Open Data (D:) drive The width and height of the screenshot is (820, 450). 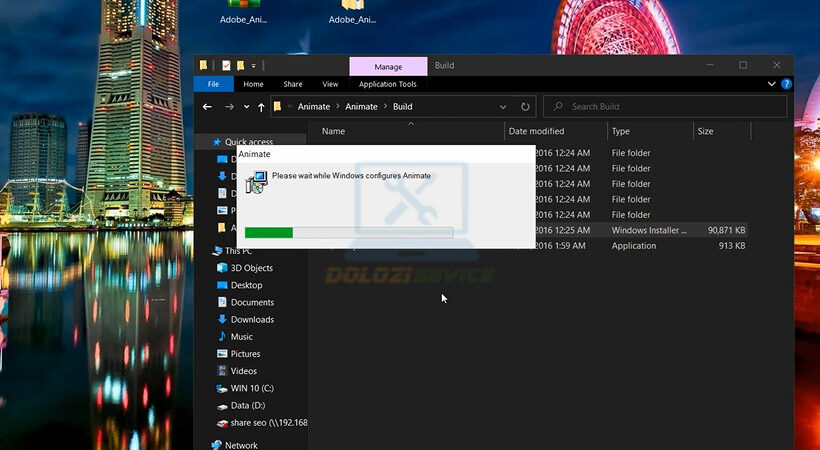pos(246,405)
